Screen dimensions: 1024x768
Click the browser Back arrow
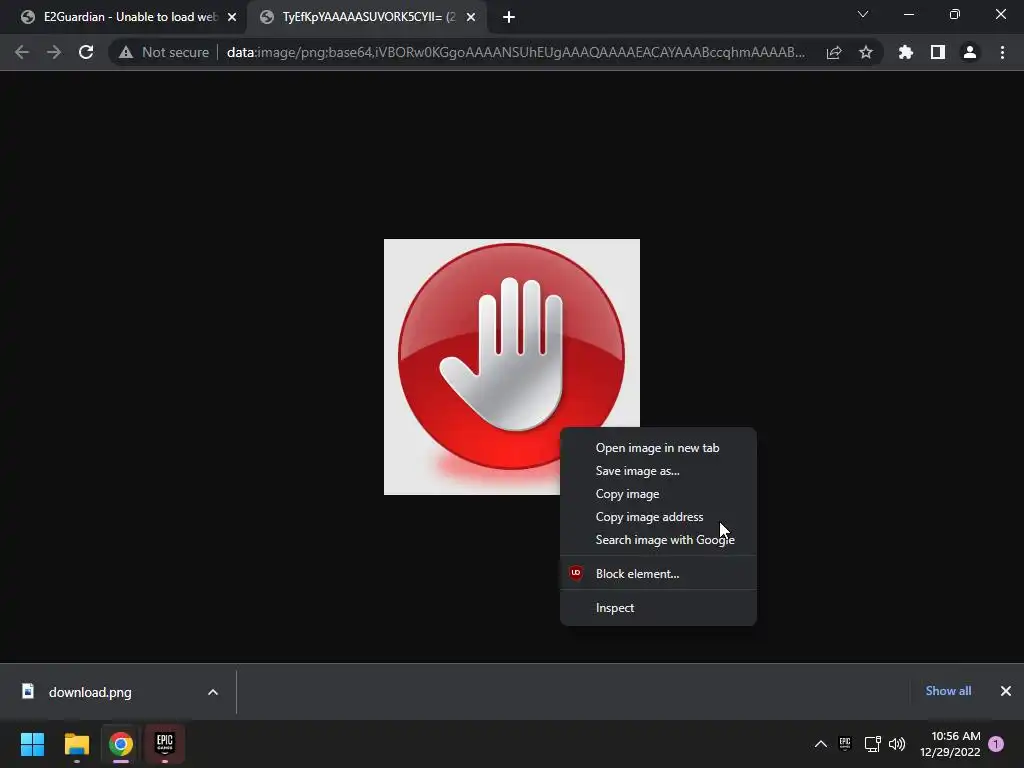[x=22, y=52]
